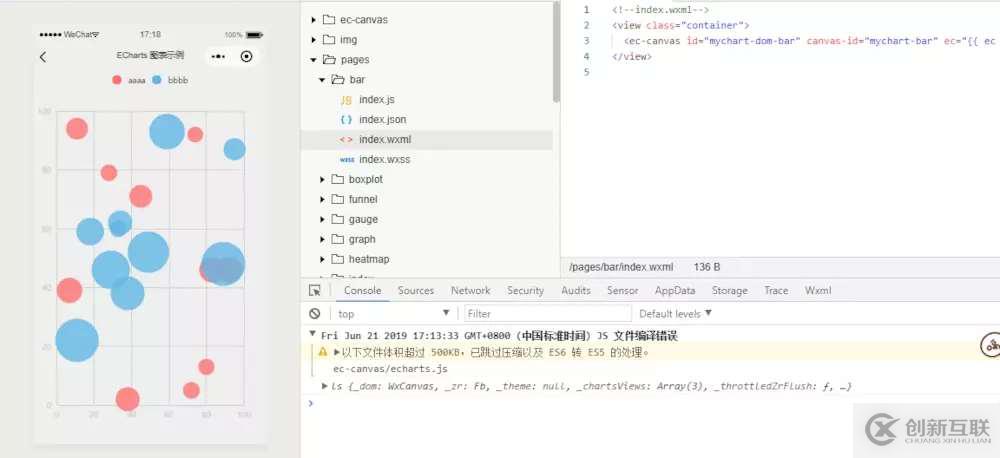Switch to the Sources tab
Image resolution: width=1000 pixels, height=458 pixels.
click(416, 290)
